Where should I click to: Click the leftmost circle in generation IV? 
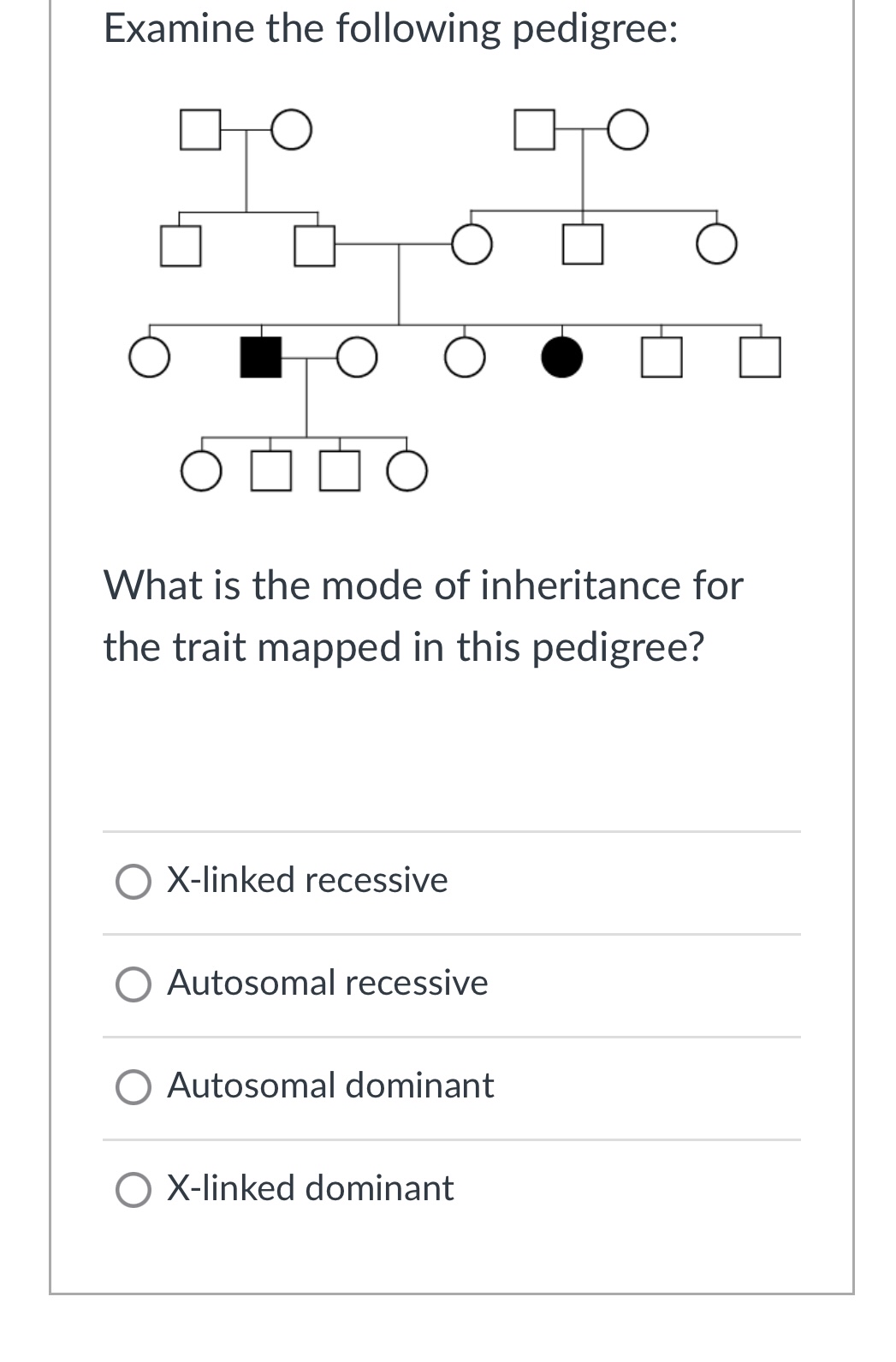tap(201, 469)
